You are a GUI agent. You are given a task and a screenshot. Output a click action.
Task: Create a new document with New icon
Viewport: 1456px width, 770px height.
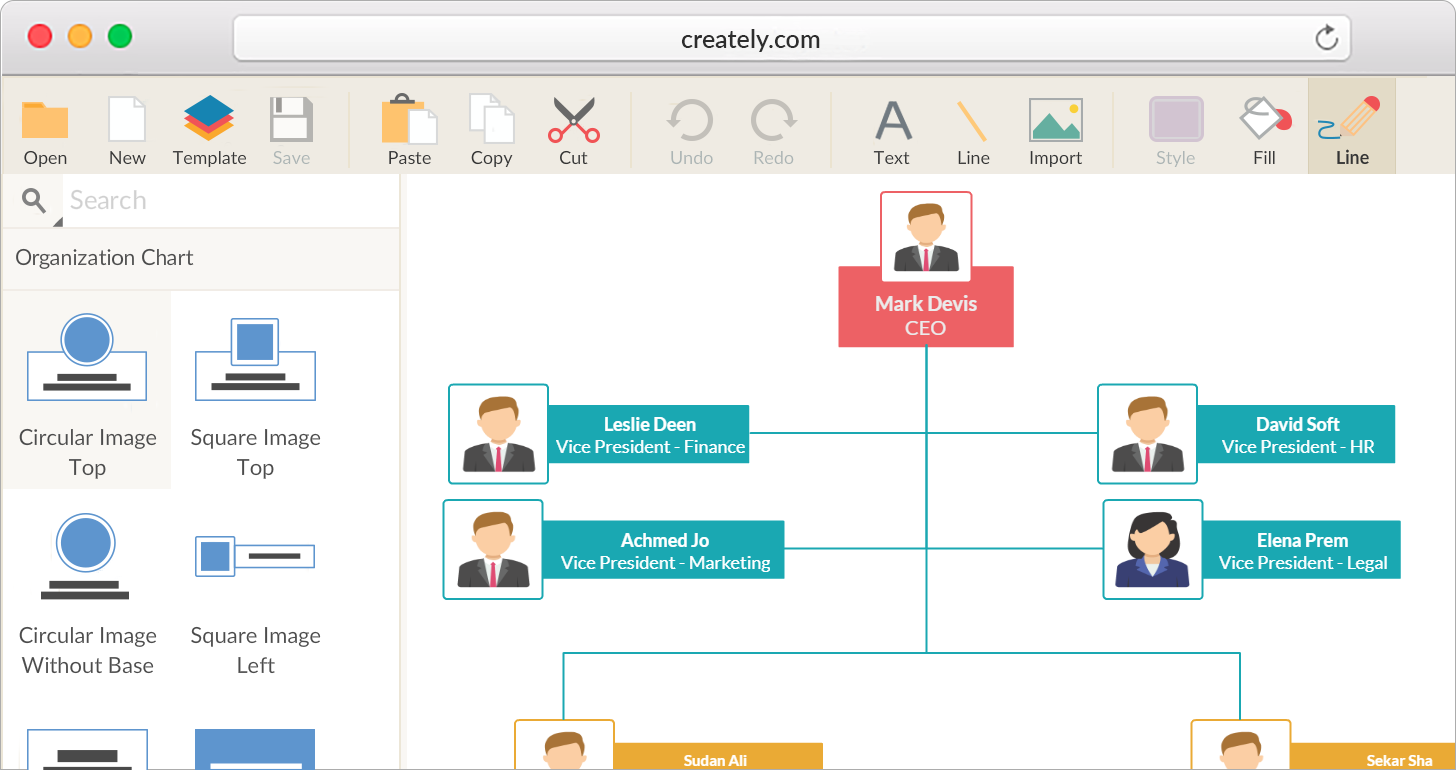[127, 122]
